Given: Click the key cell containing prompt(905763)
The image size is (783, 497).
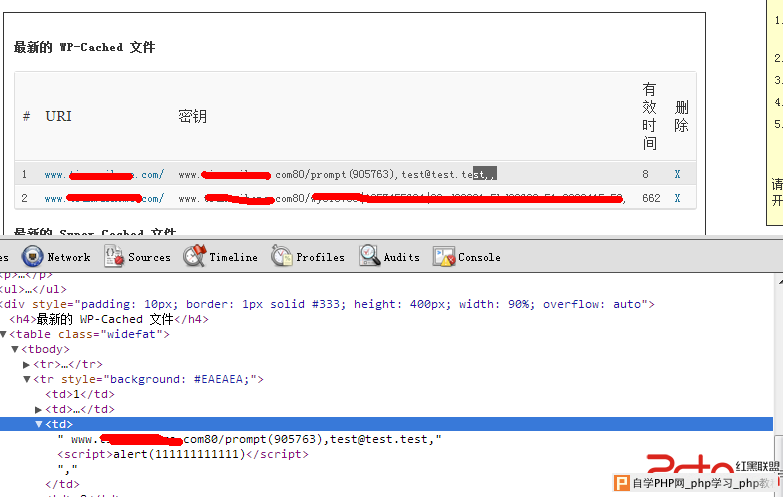Looking at the screenshot, I should [338, 174].
